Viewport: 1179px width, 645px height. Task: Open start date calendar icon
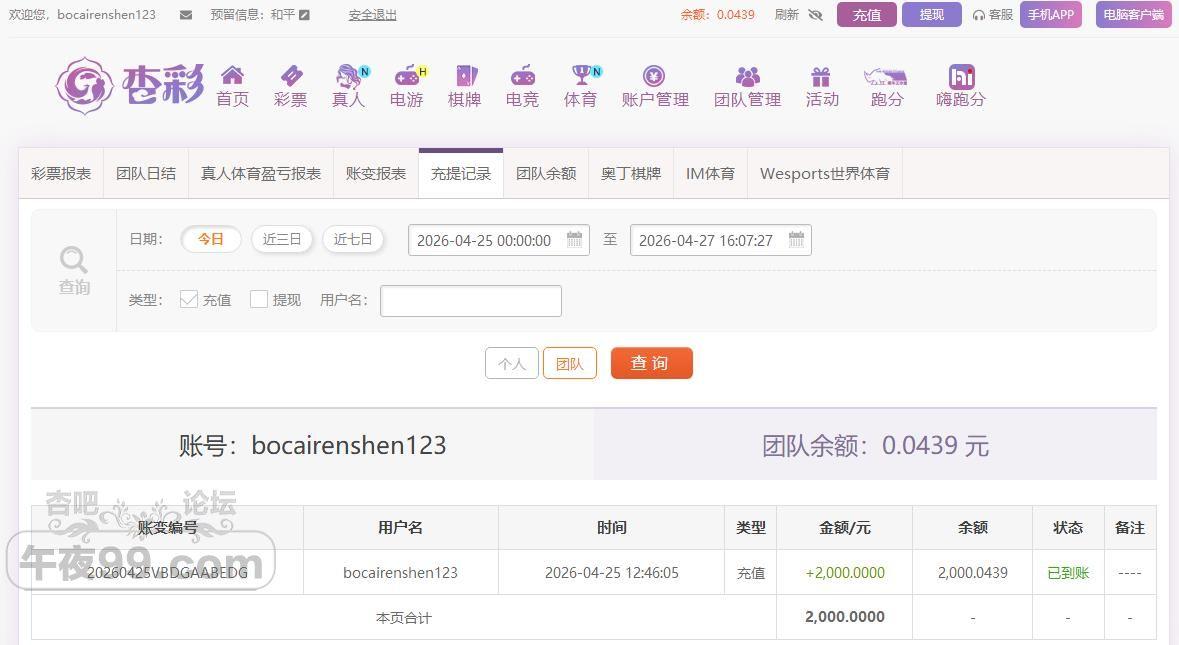click(574, 240)
